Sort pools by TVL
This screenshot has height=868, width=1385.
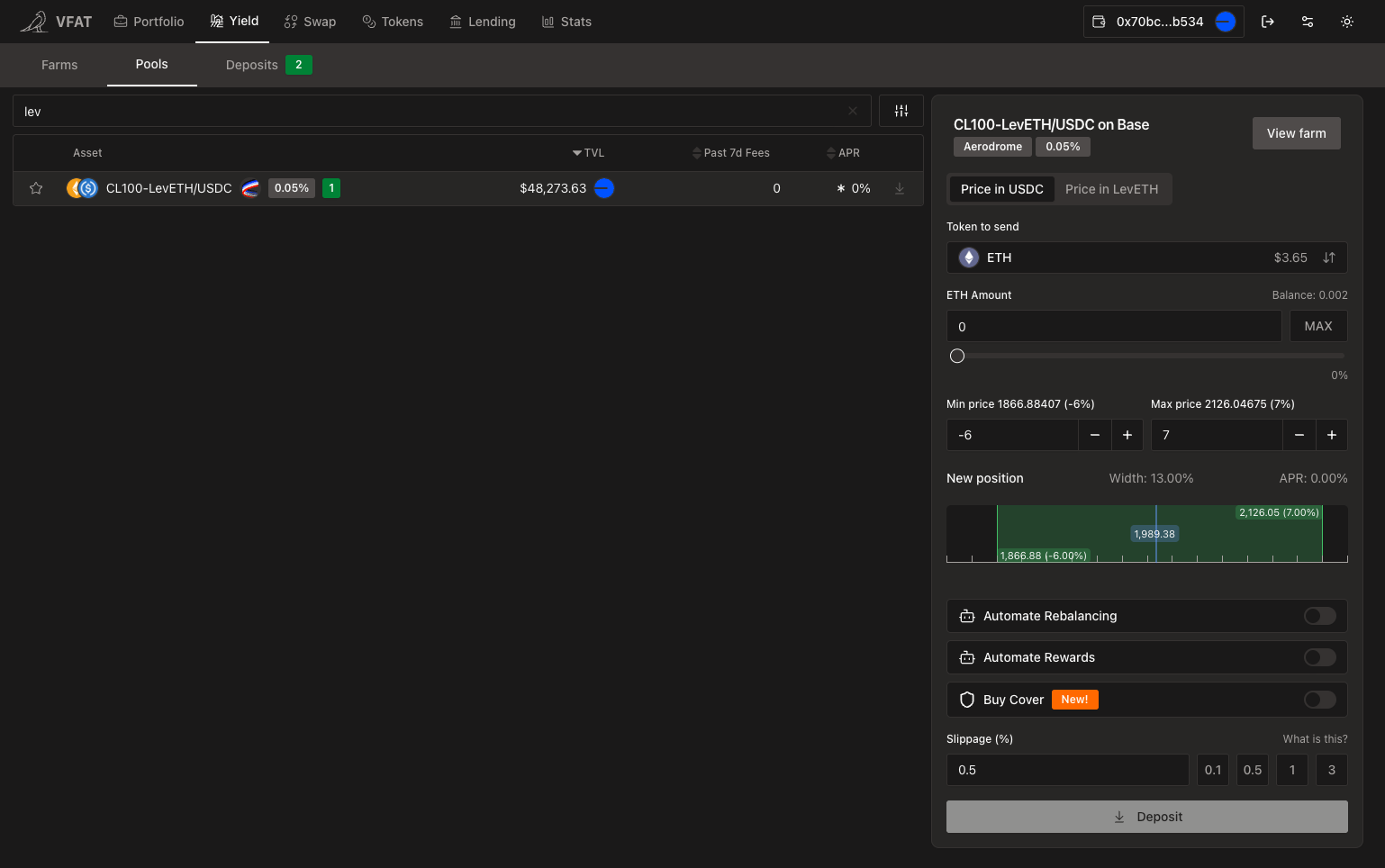pyautogui.click(x=588, y=153)
